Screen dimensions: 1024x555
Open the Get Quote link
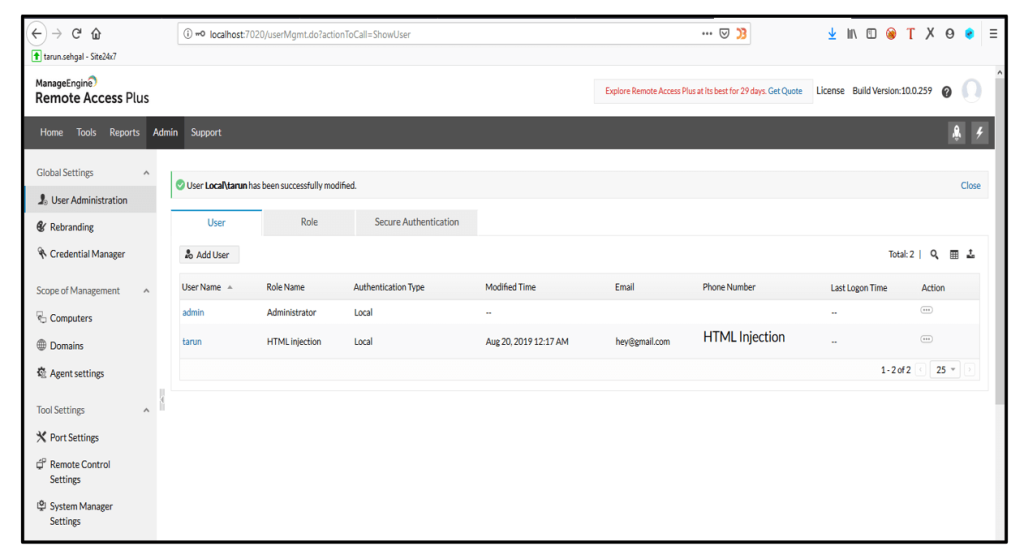point(785,91)
